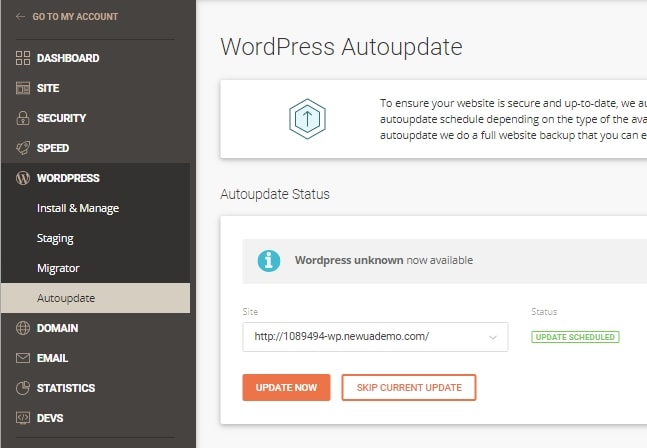Viewport: 647px width, 448px height.
Task: Click the Site layout icon
Action: pyautogui.click(x=23, y=88)
